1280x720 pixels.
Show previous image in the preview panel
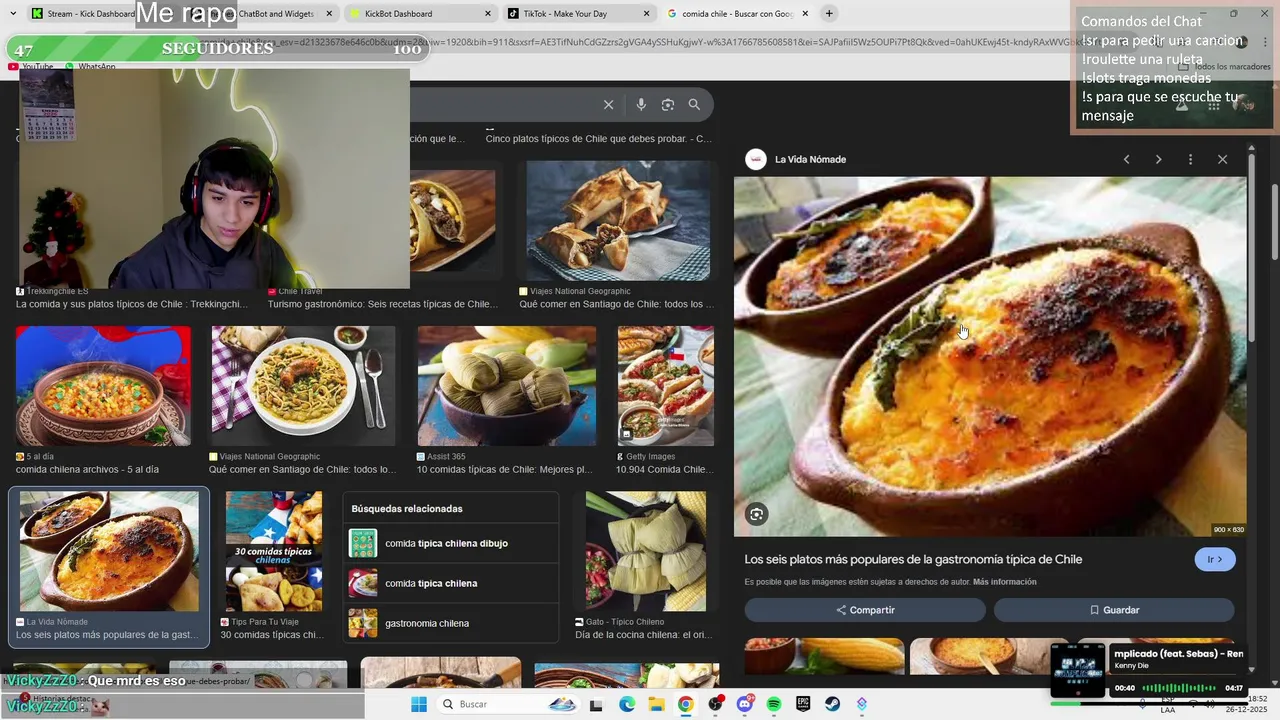click(1126, 159)
